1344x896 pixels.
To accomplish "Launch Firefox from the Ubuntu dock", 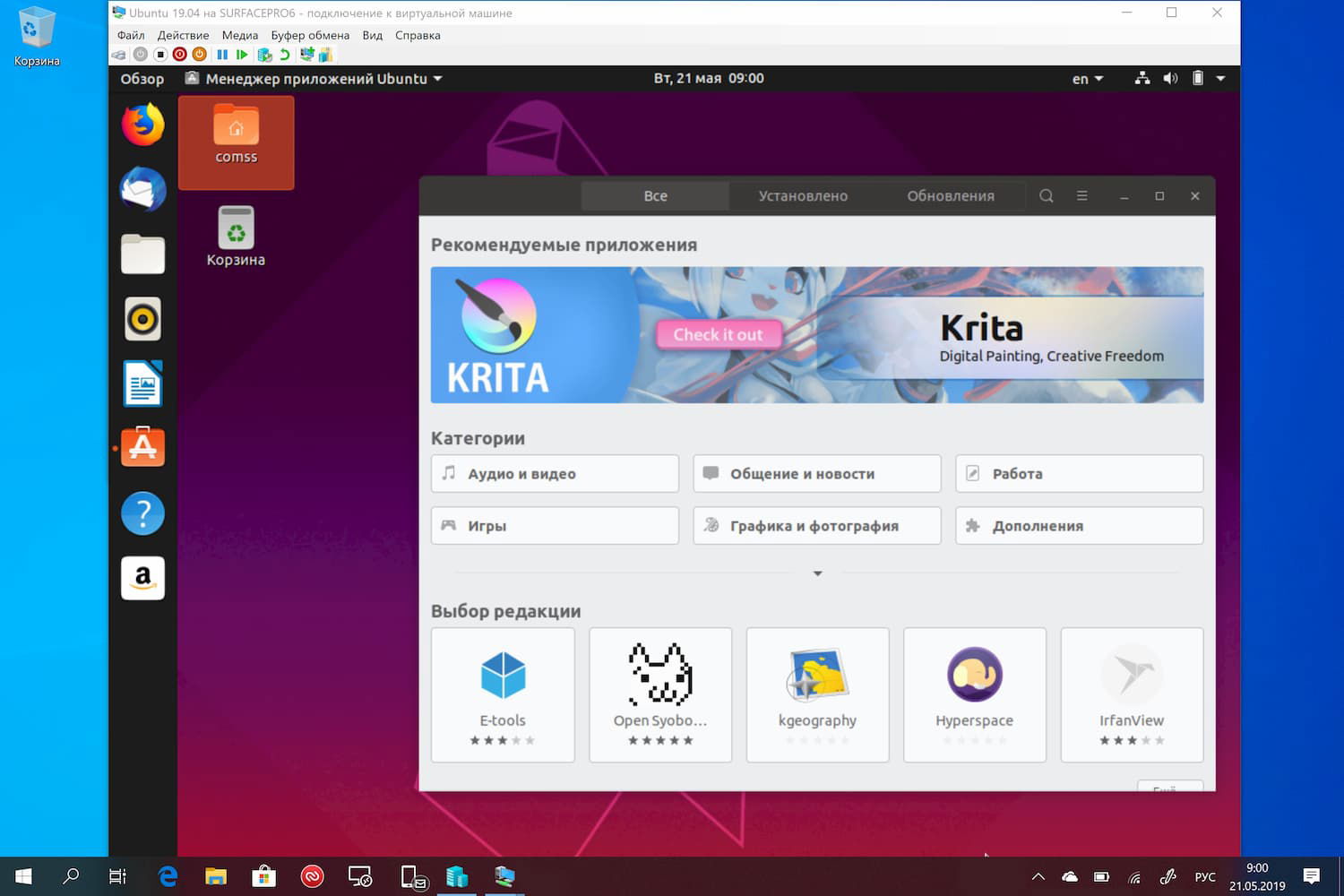I will coord(142,125).
